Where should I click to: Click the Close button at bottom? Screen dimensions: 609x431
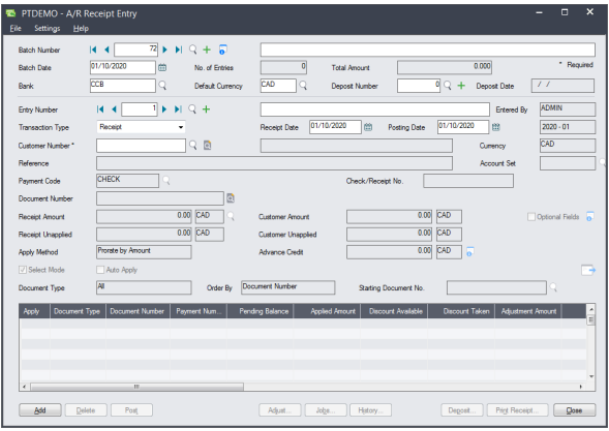574,410
